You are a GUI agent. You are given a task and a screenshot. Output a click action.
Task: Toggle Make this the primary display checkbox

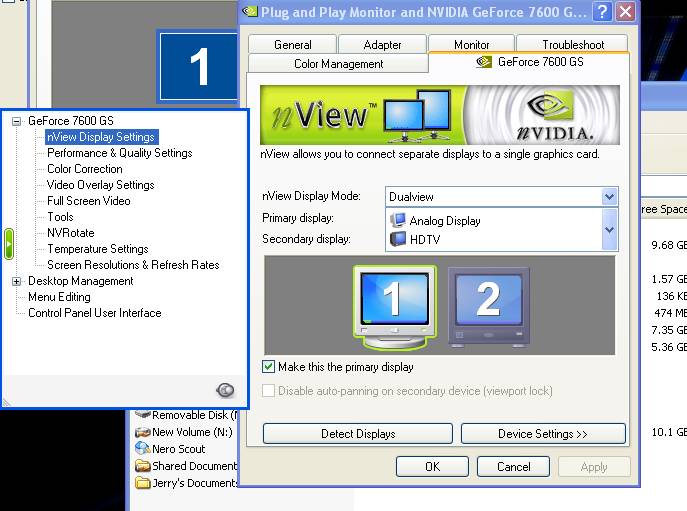[268, 366]
